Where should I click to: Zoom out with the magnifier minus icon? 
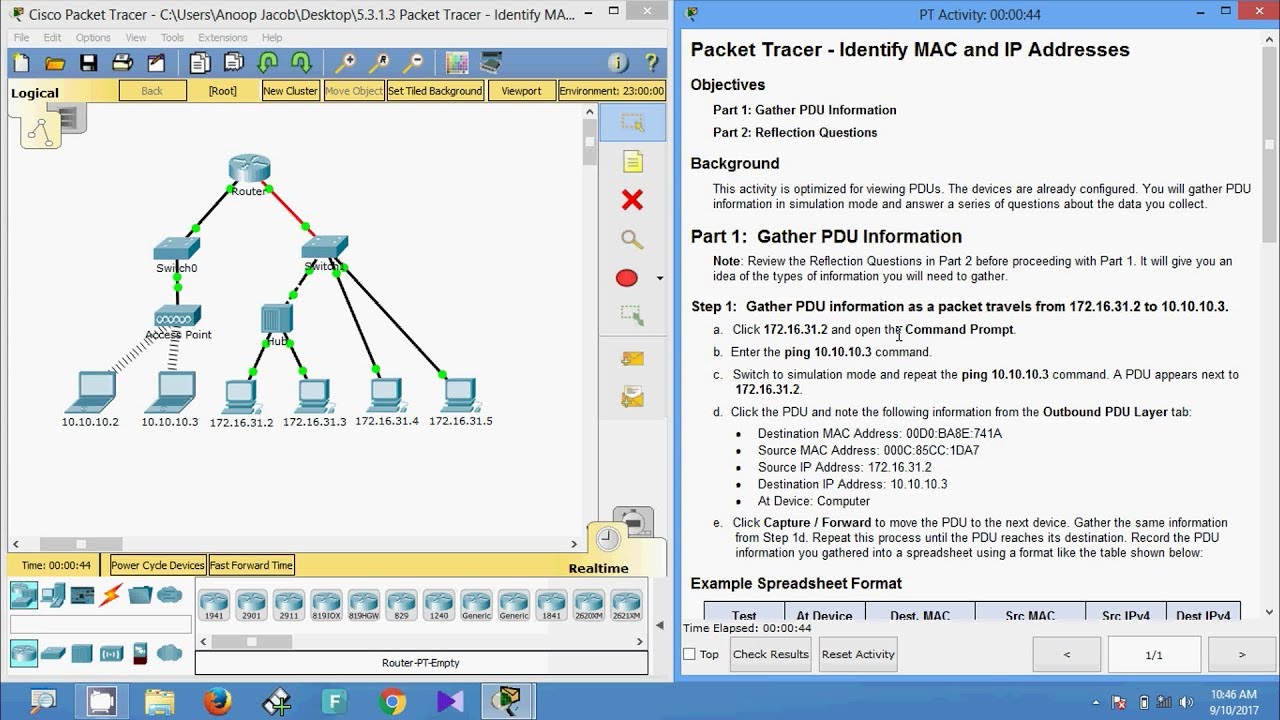412,64
